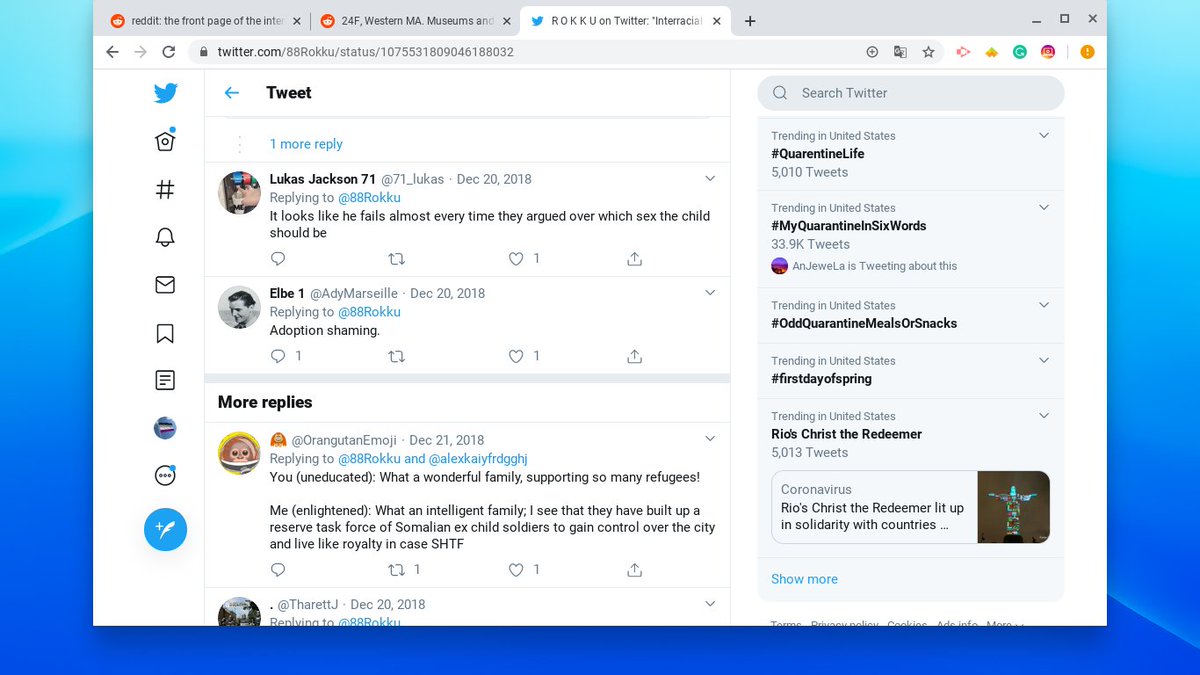Like @OrangutanEmoji's tweet
The width and height of the screenshot is (1200, 675).
coord(516,570)
